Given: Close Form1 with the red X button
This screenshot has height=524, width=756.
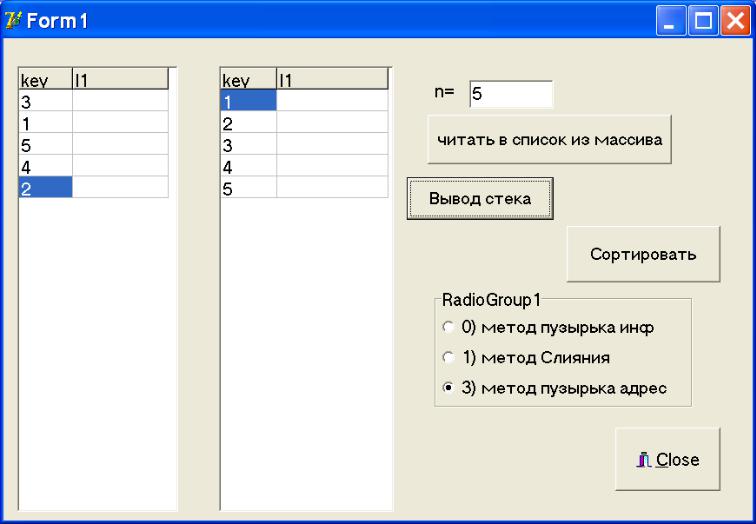Looking at the screenshot, I should pyautogui.click(x=735, y=21).
